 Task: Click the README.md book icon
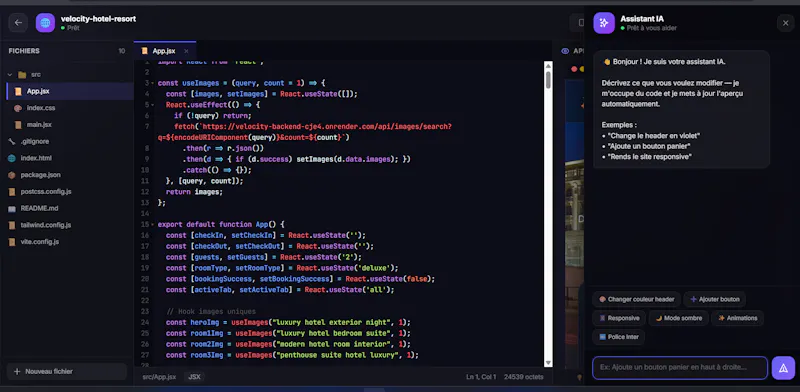click(12, 209)
